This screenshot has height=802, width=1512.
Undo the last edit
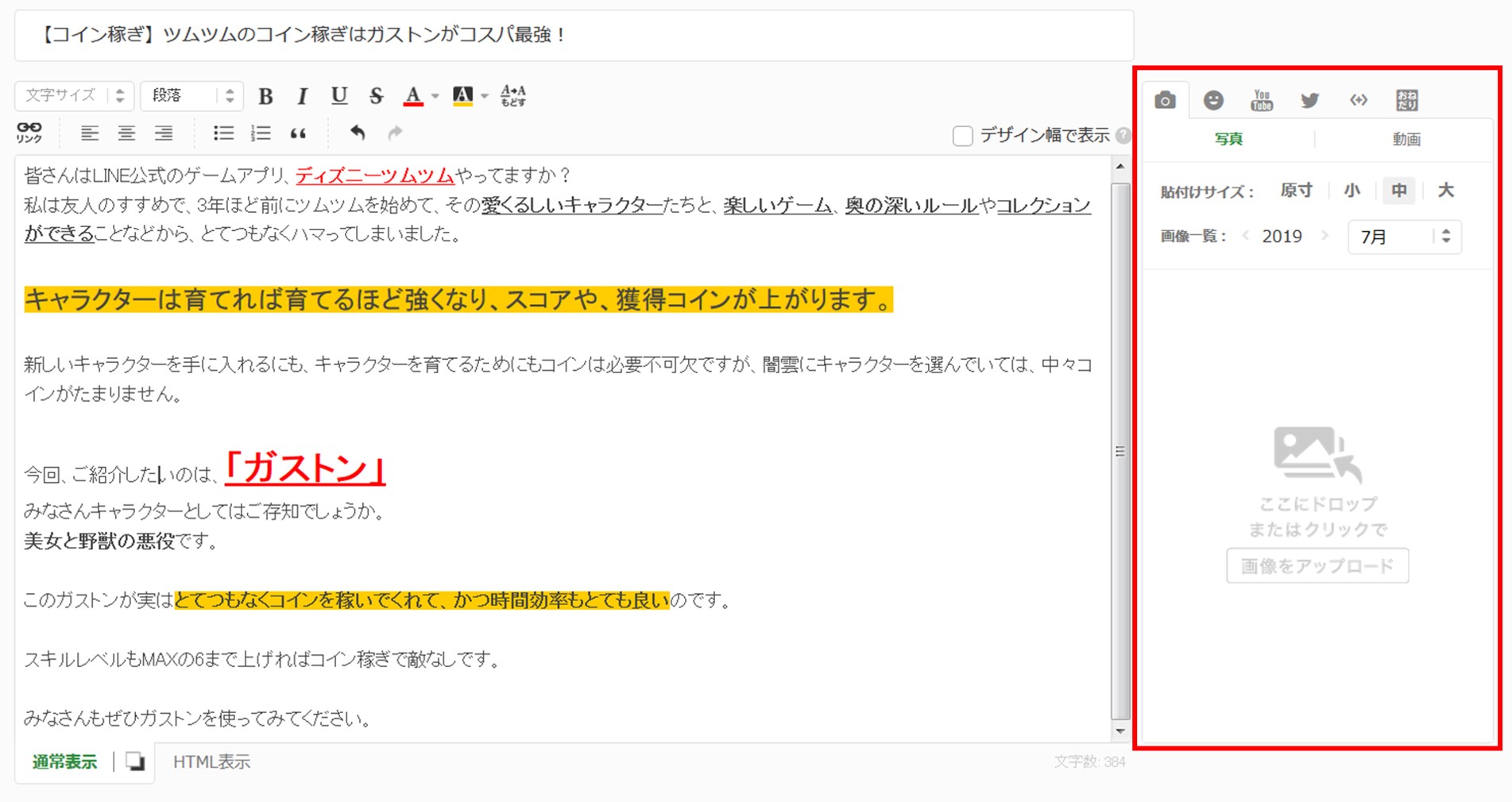[358, 133]
